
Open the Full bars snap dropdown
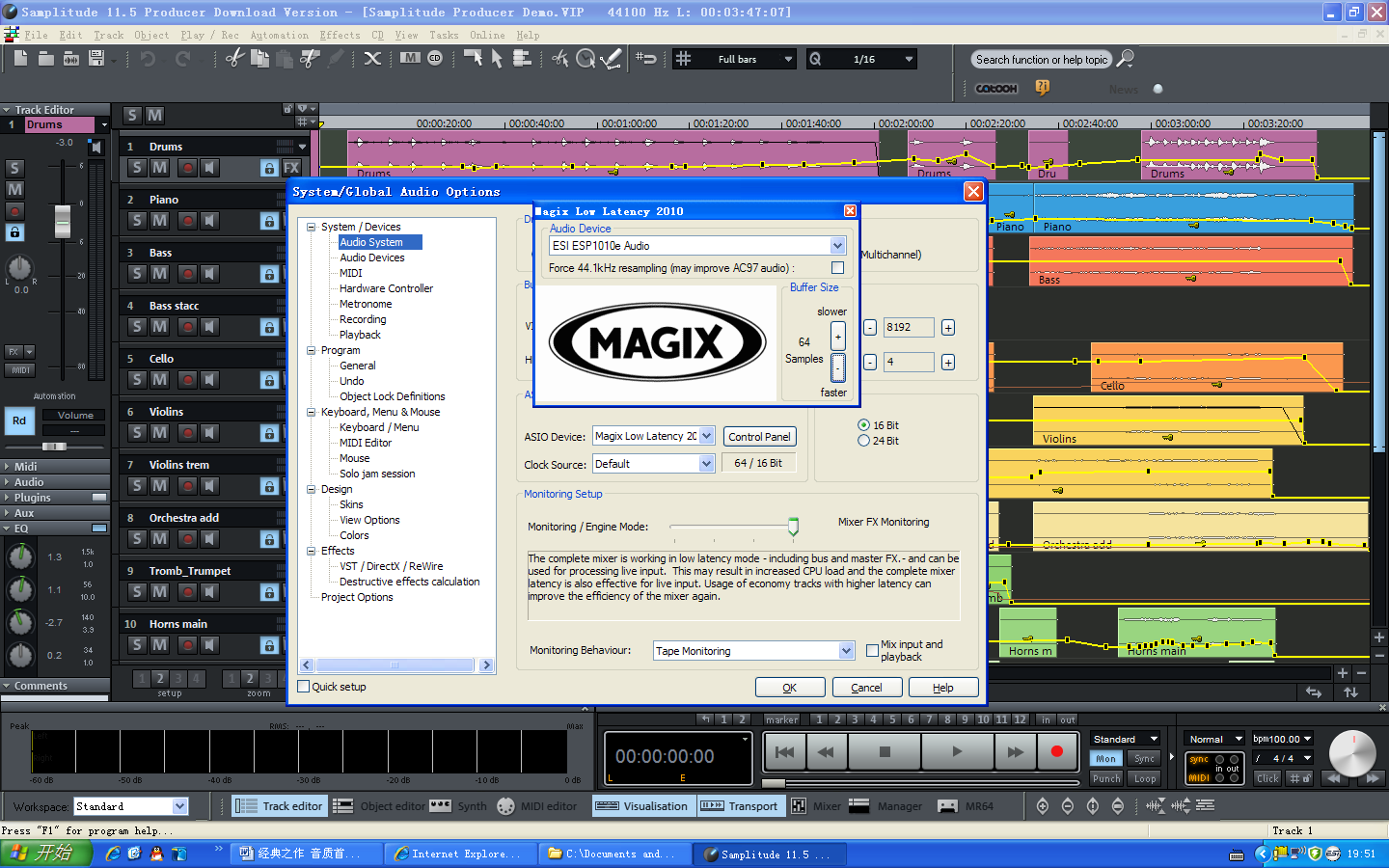point(788,59)
